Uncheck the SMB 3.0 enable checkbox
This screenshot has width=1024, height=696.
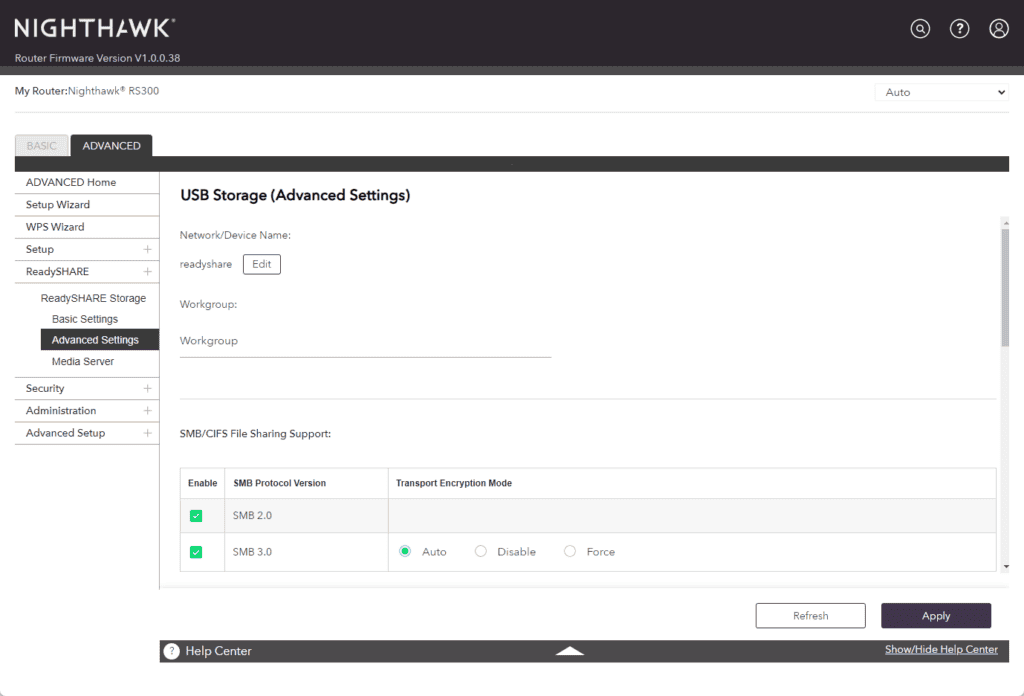(x=196, y=552)
